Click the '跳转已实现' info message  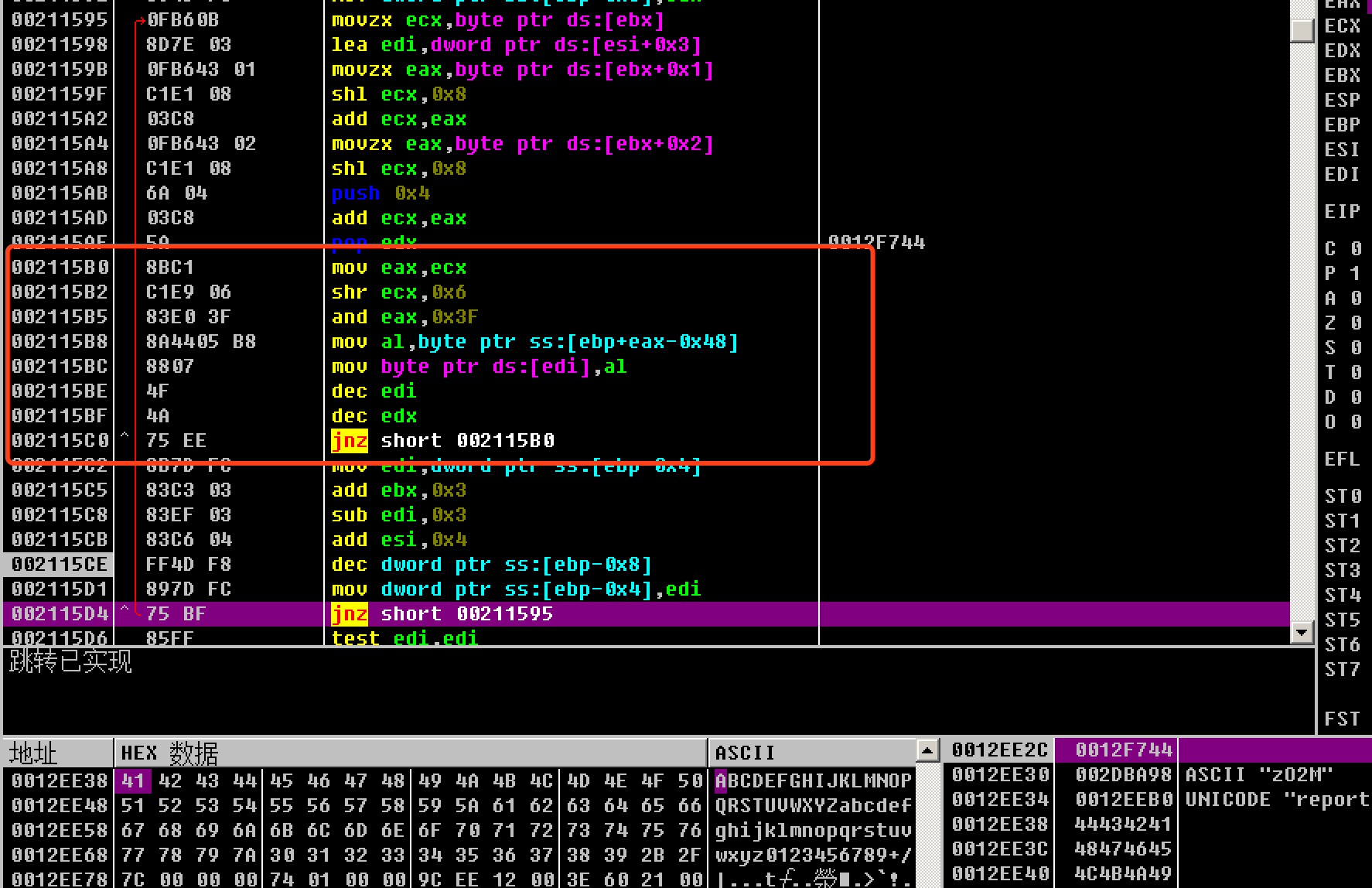click(70, 662)
